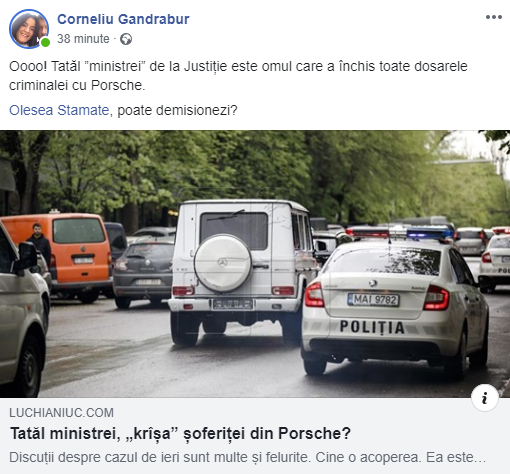Click the Mercedes spare wheel cover in photo
The height and width of the screenshot is (474, 510).
[223, 263]
